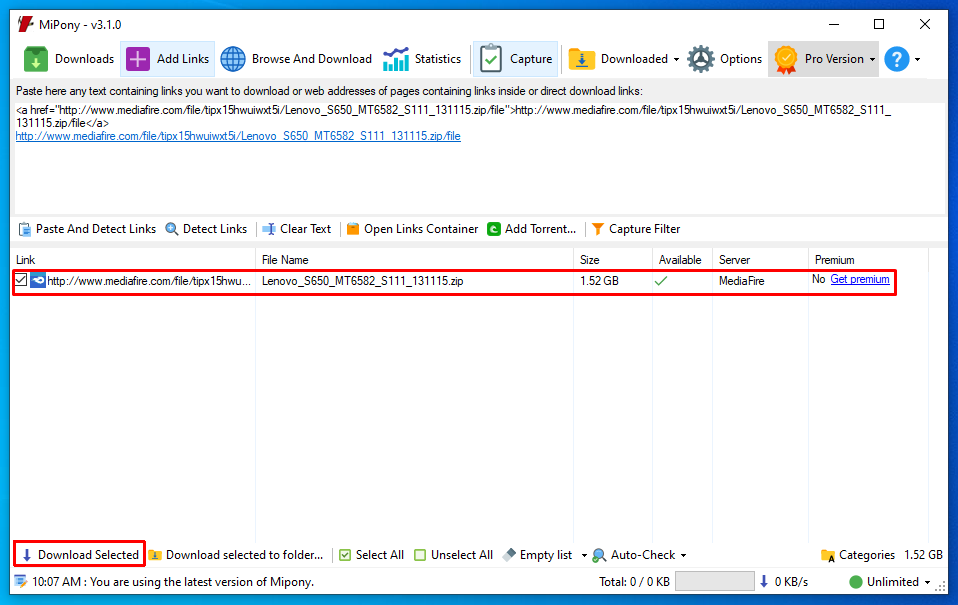The height and width of the screenshot is (605, 958).
Task: Click the 1.52 GB total beside Categories
Action: [923, 555]
